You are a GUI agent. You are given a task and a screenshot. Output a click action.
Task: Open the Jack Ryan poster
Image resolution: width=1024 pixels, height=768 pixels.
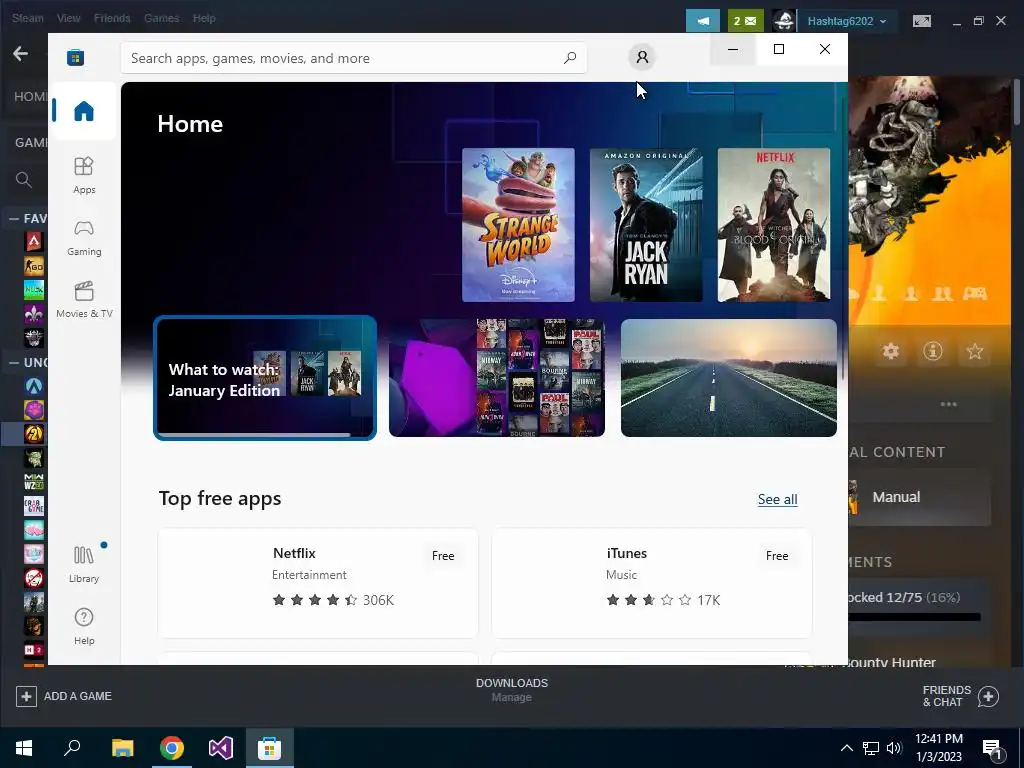click(646, 225)
